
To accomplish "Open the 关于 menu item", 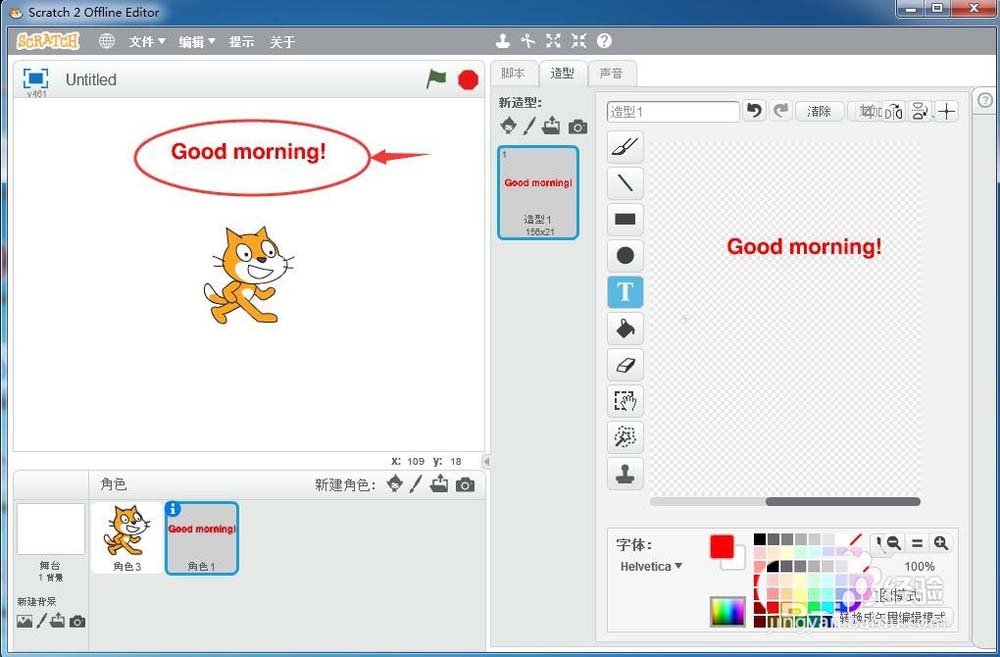I will [283, 41].
